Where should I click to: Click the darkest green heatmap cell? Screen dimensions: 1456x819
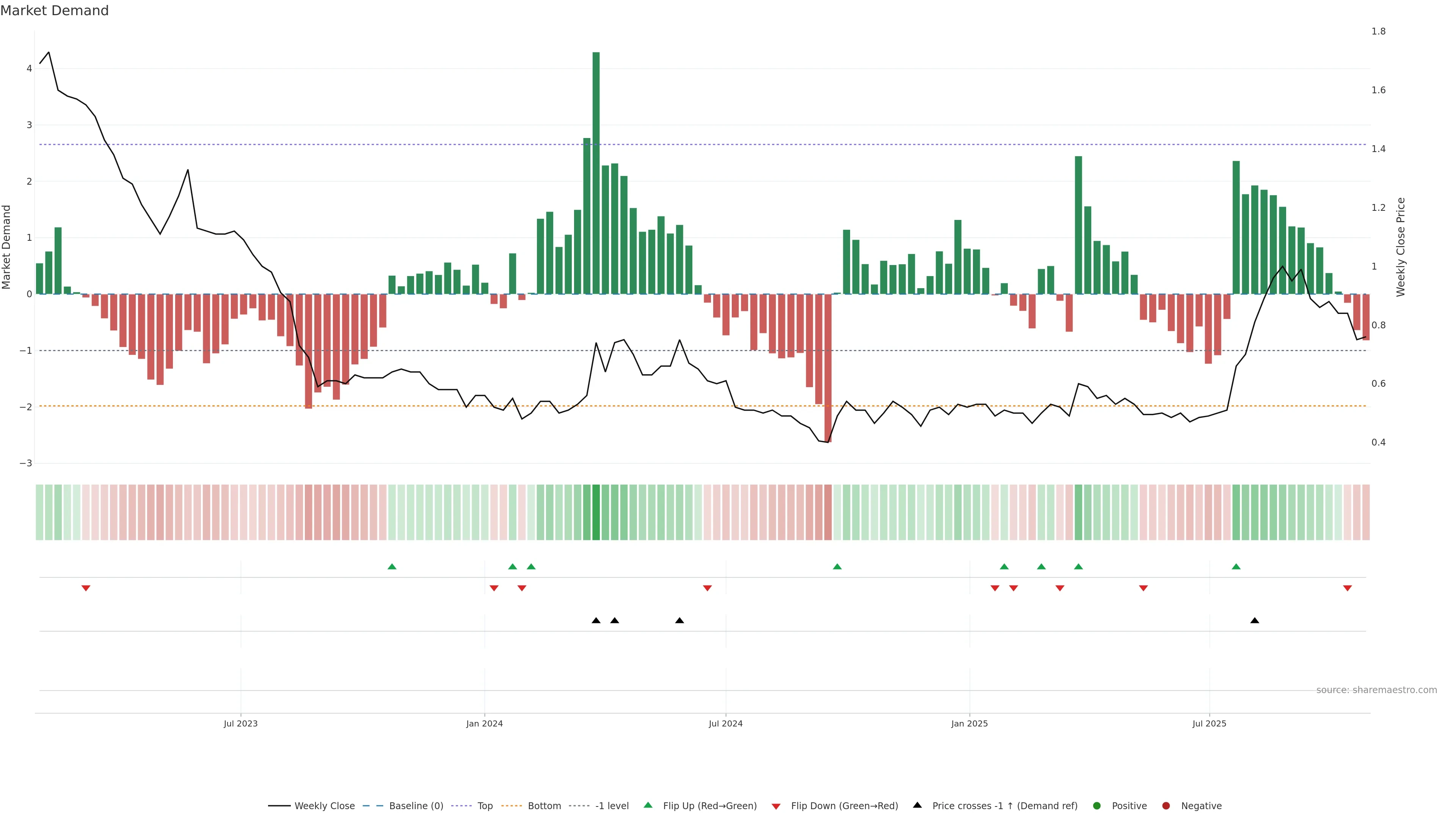point(596,512)
